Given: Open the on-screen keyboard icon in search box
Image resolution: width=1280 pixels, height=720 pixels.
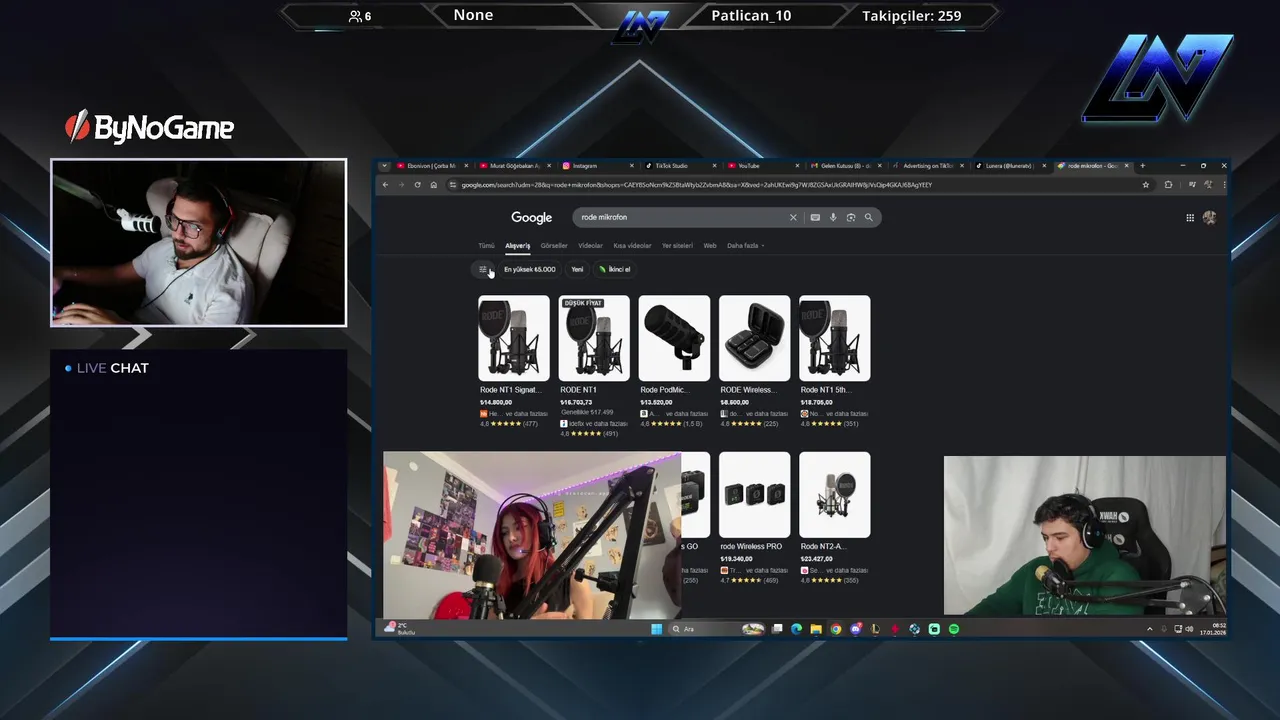Looking at the screenshot, I should point(815,217).
